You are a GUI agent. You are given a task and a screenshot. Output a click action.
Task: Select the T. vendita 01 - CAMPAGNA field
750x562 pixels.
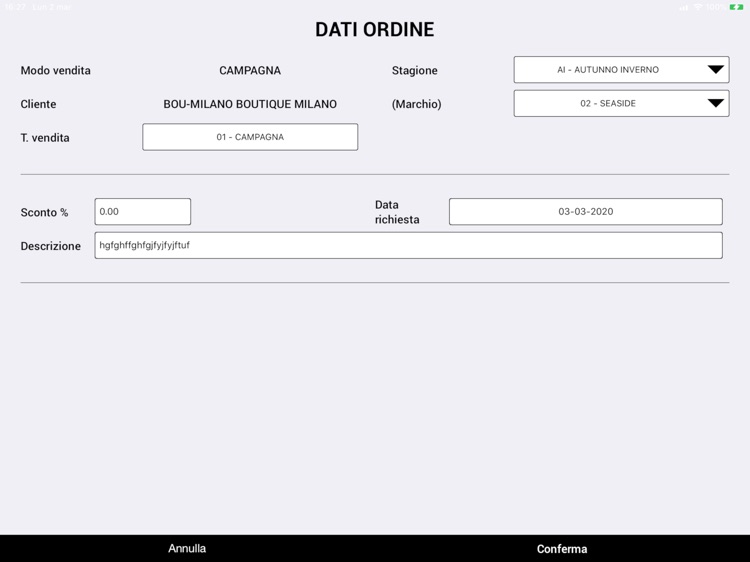[250, 137]
